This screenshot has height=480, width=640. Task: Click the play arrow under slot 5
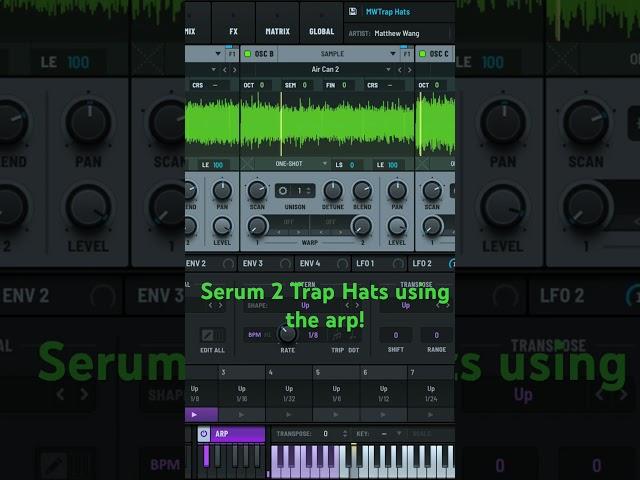[x=336, y=415]
